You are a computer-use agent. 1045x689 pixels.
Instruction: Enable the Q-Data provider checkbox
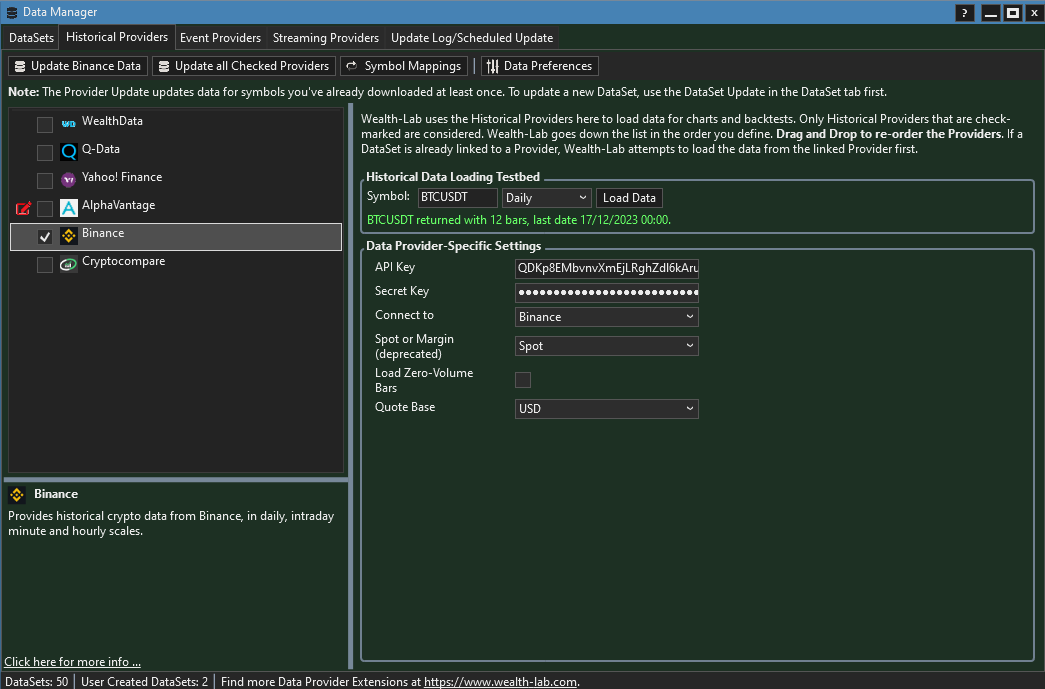pyautogui.click(x=45, y=153)
